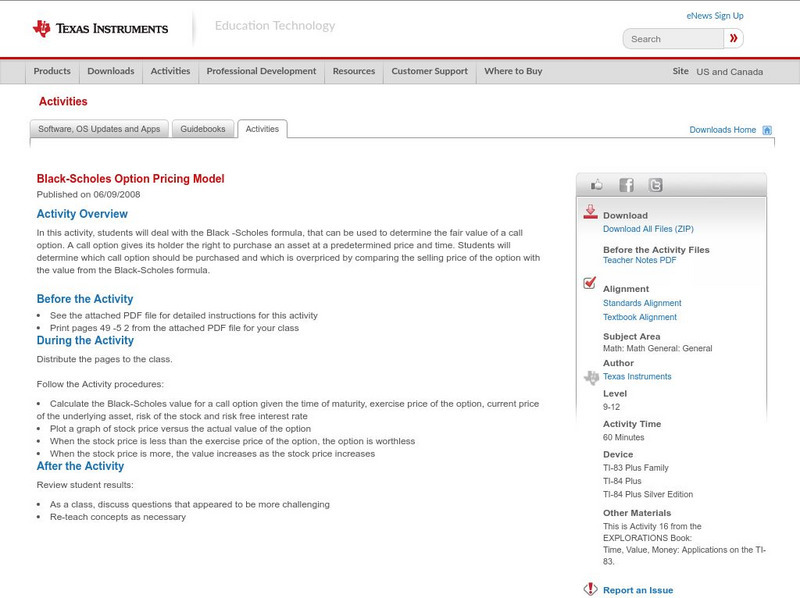The width and height of the screenshot is (800, 598).
Task: View the Standards Alignment
Action: 642,303
